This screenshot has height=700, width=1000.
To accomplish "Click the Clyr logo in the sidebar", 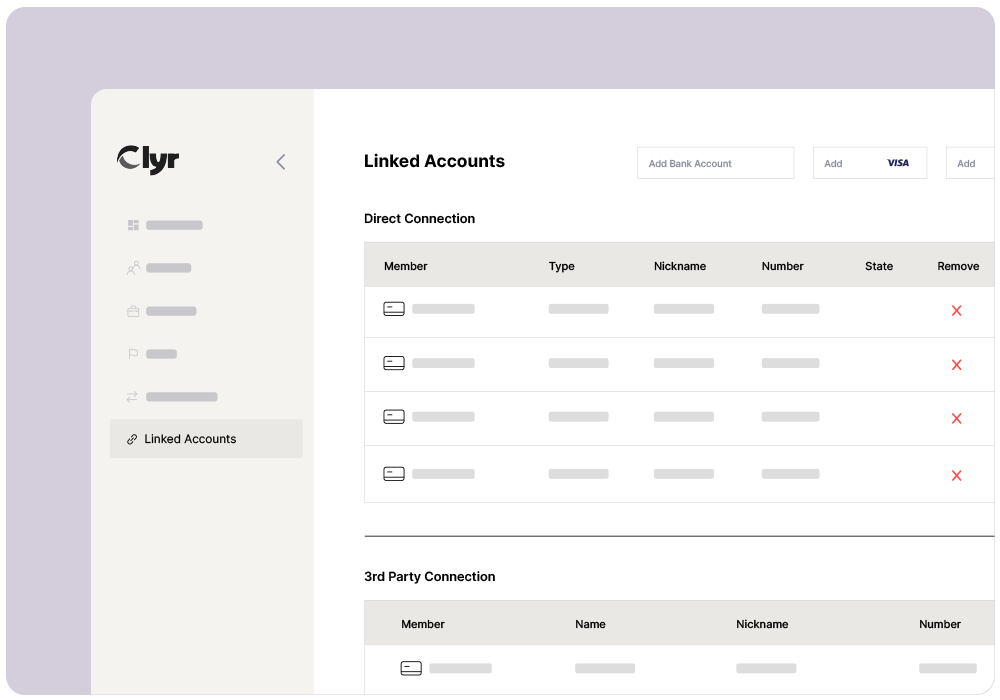I will [148, 160].
